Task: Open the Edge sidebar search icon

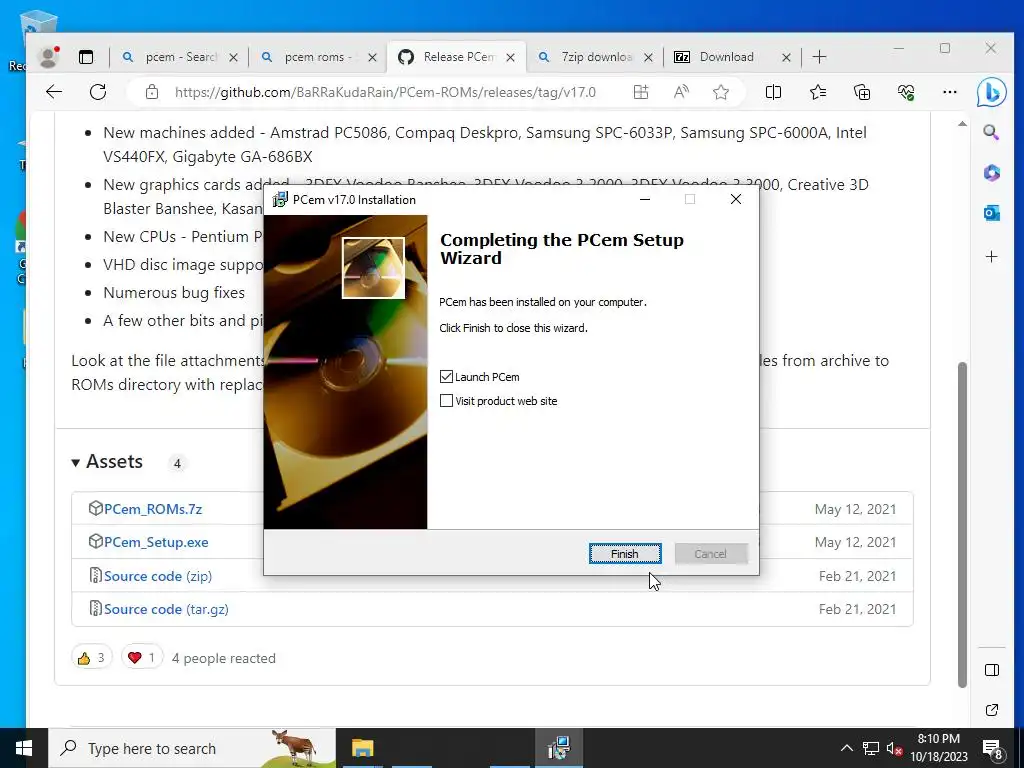Action: (x=991, y=133)
